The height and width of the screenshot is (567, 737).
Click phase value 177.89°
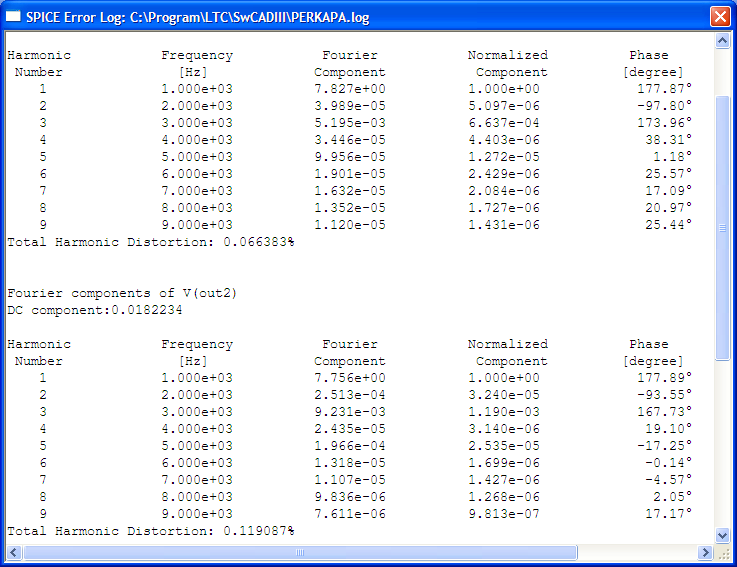(665, 378)
